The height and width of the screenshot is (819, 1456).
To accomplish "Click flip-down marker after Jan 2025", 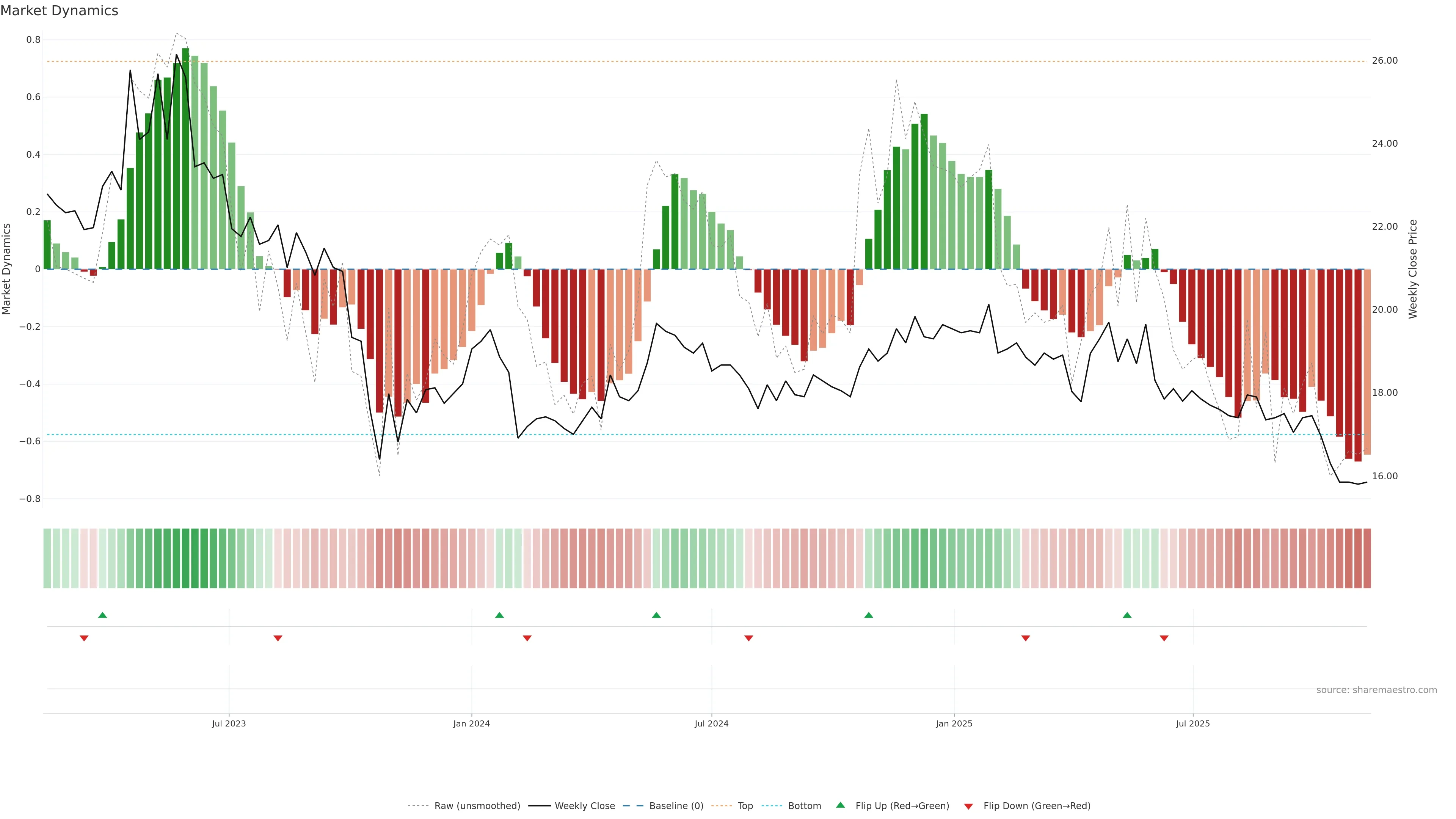I will 1025,638.
